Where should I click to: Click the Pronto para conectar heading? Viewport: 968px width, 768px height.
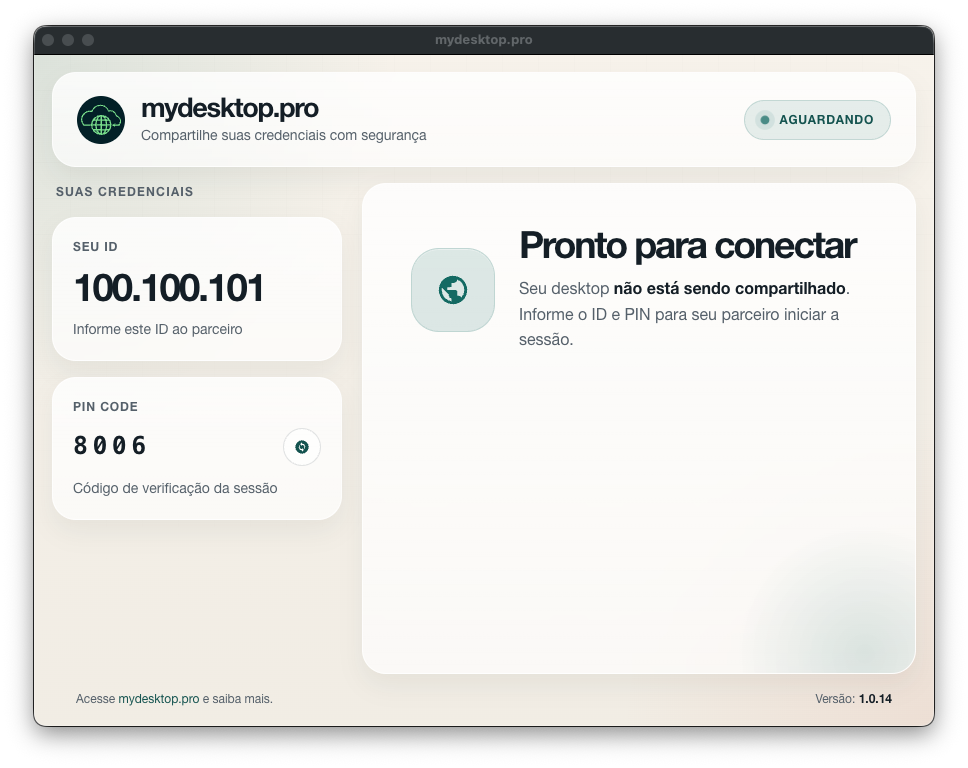pos(688,245)
